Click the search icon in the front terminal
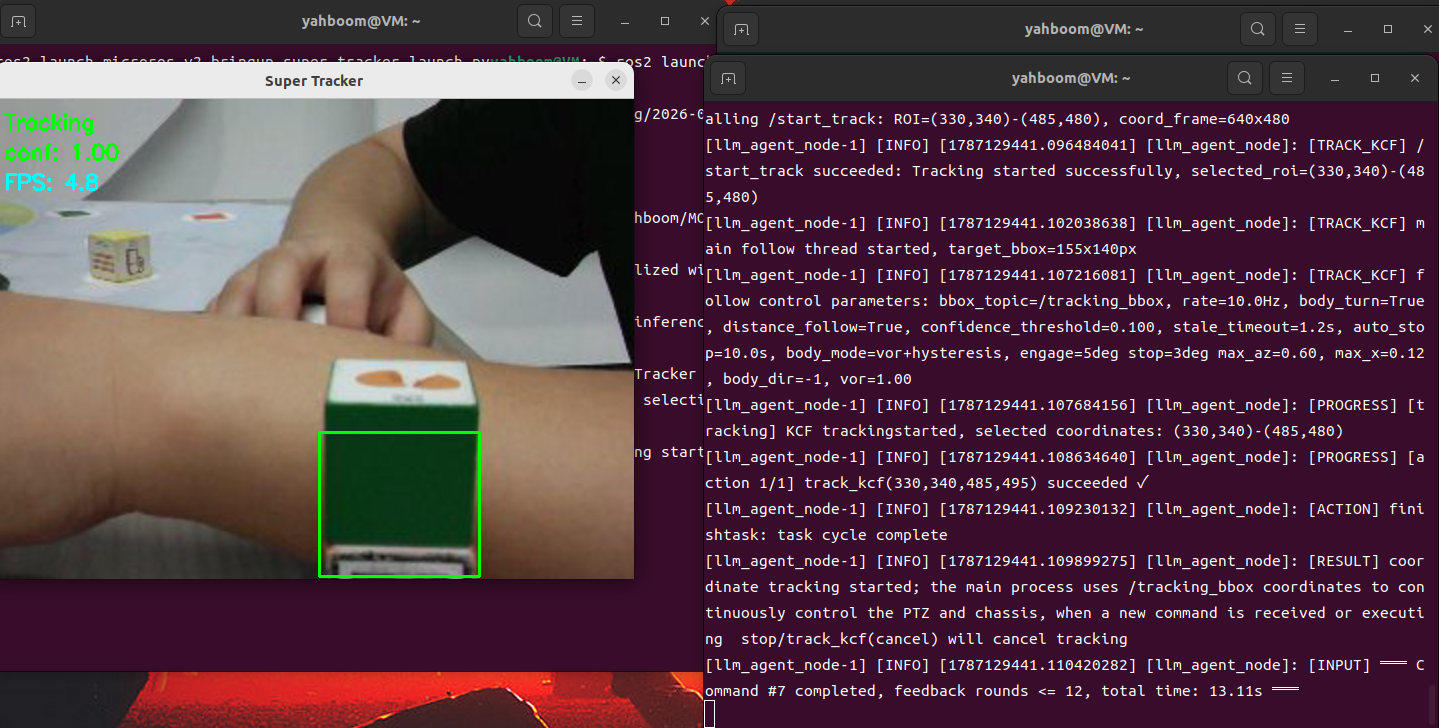The image size is (1439, 728). (1243, 77)
